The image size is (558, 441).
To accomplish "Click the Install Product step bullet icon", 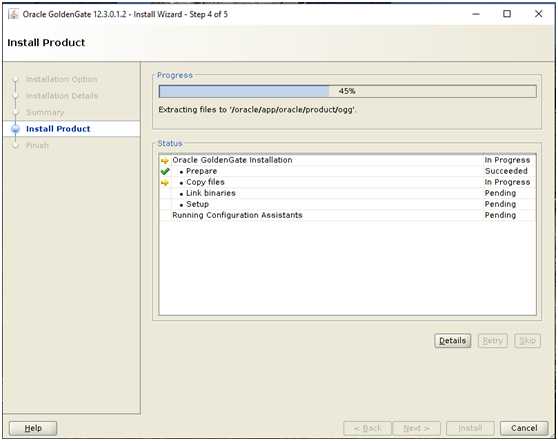I will (15, 129).
